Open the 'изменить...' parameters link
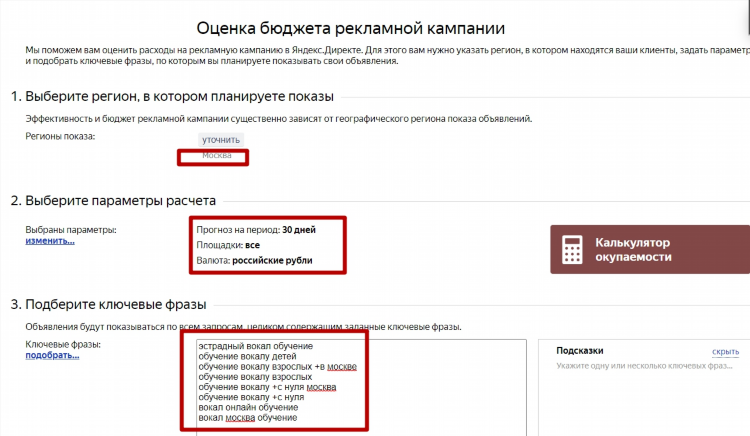Image resolution: width=750 pixels, height=436 pixels. (50, 241)
